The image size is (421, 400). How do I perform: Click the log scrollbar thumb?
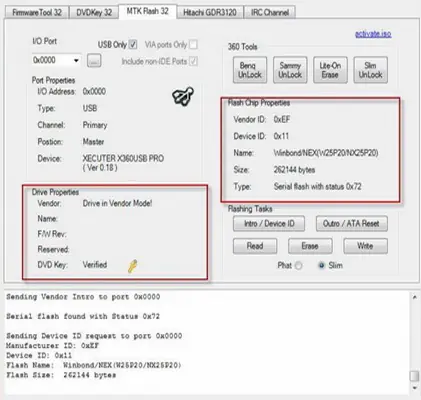click(x=414, y=376)
